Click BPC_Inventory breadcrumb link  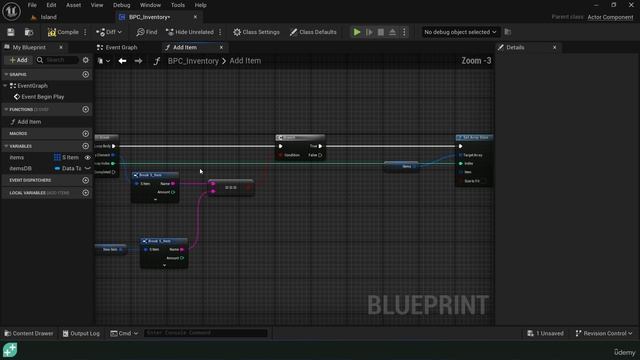tap(193, 61)
